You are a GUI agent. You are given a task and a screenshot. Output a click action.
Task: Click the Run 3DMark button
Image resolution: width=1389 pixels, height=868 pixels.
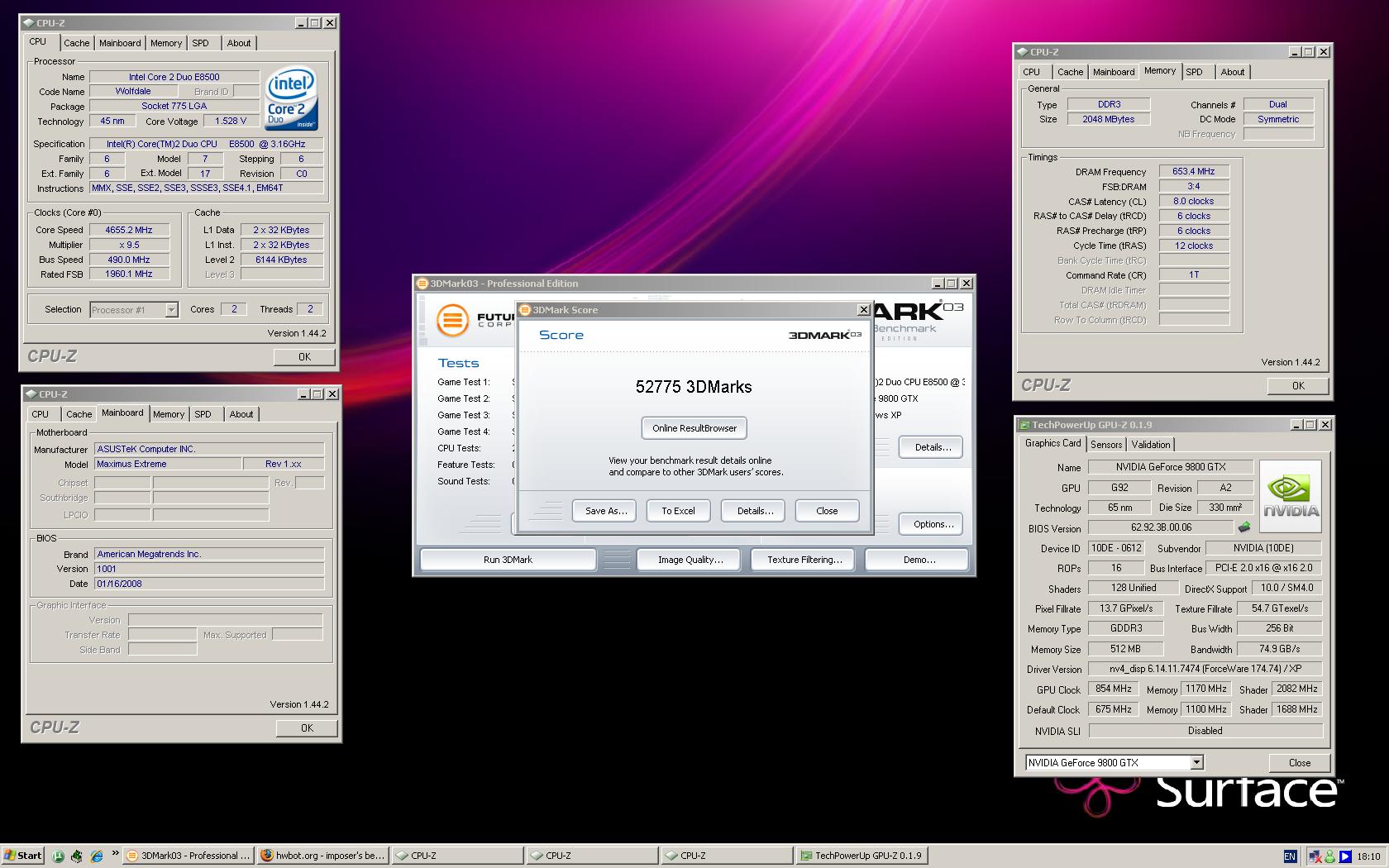pyautogui.click(x=508, y=560)
